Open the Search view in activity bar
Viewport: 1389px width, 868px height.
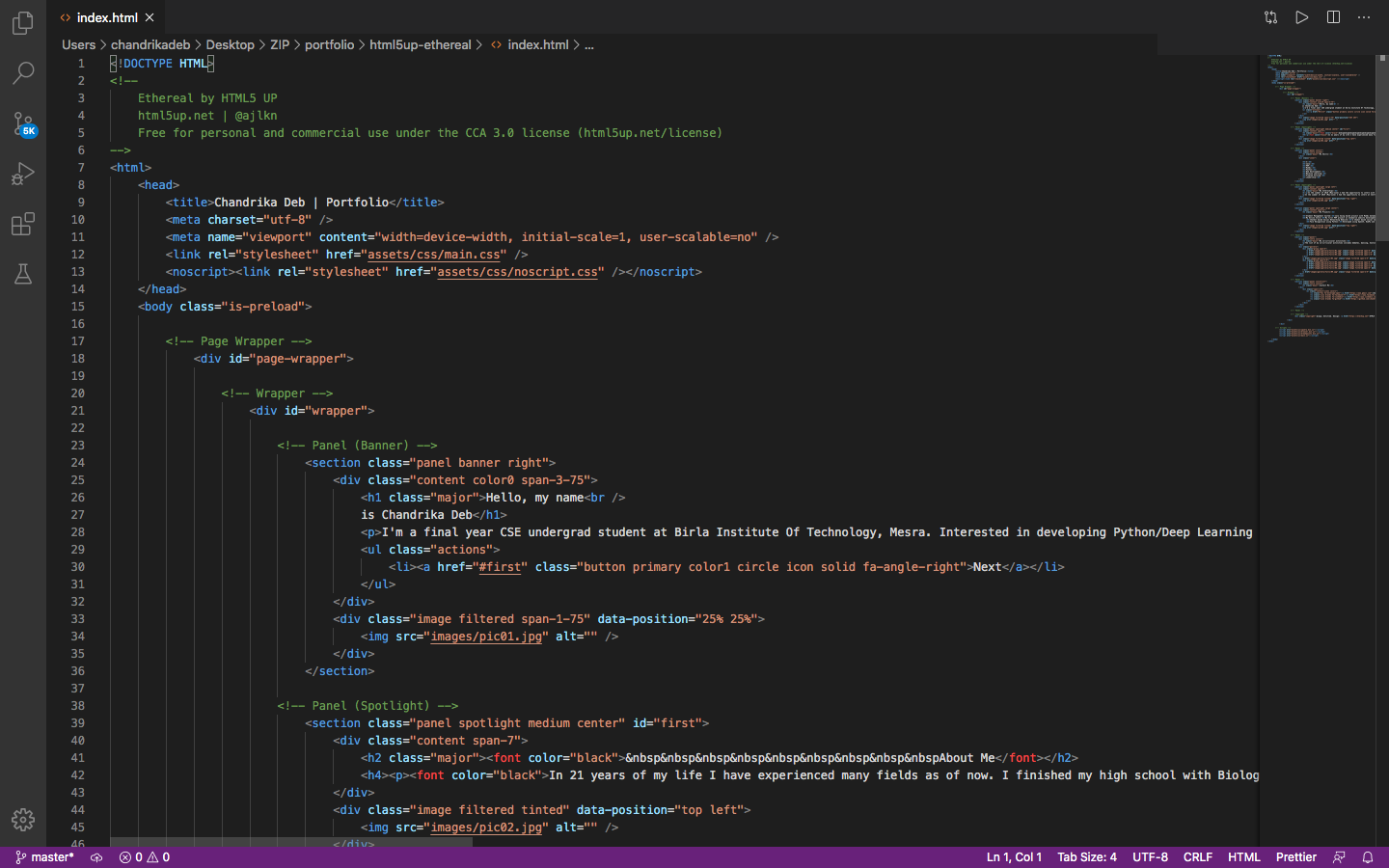[23, 72]
